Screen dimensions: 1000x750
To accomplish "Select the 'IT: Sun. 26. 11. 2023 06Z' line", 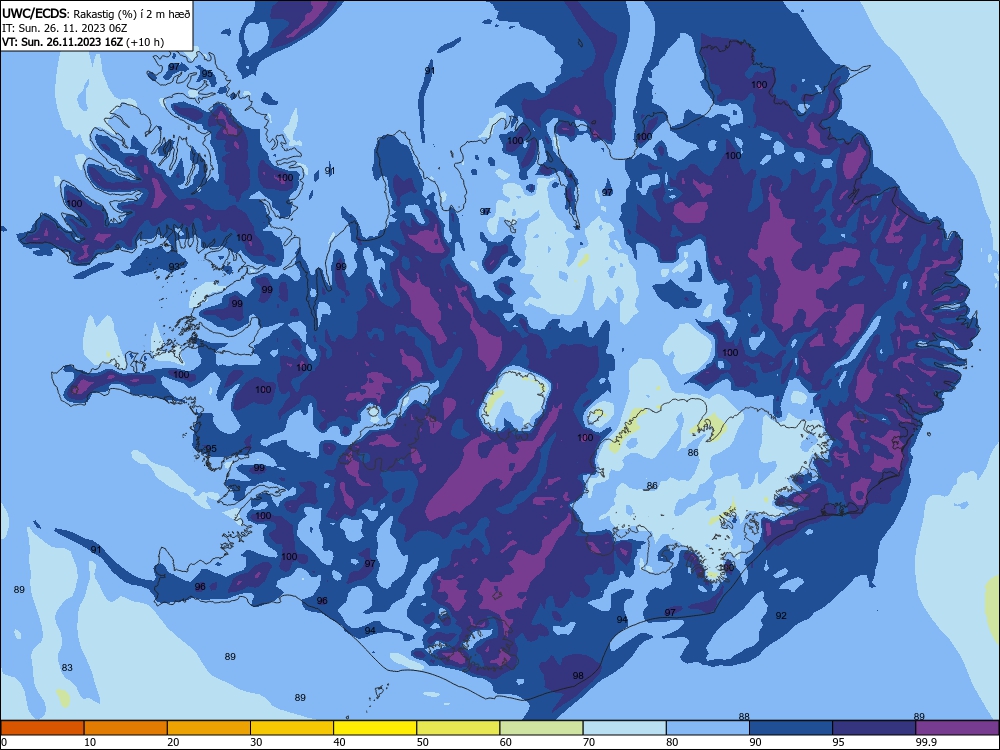I will point(64,28).
